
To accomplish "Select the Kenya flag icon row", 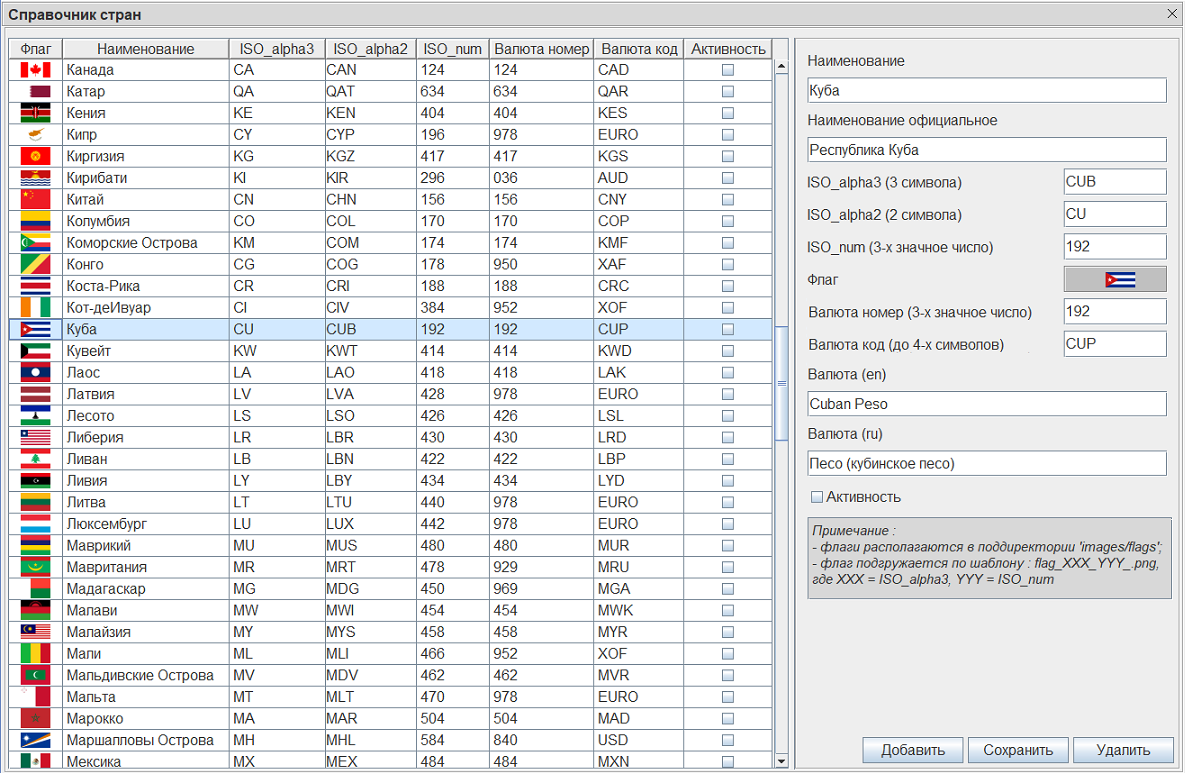I will point(35,113).
